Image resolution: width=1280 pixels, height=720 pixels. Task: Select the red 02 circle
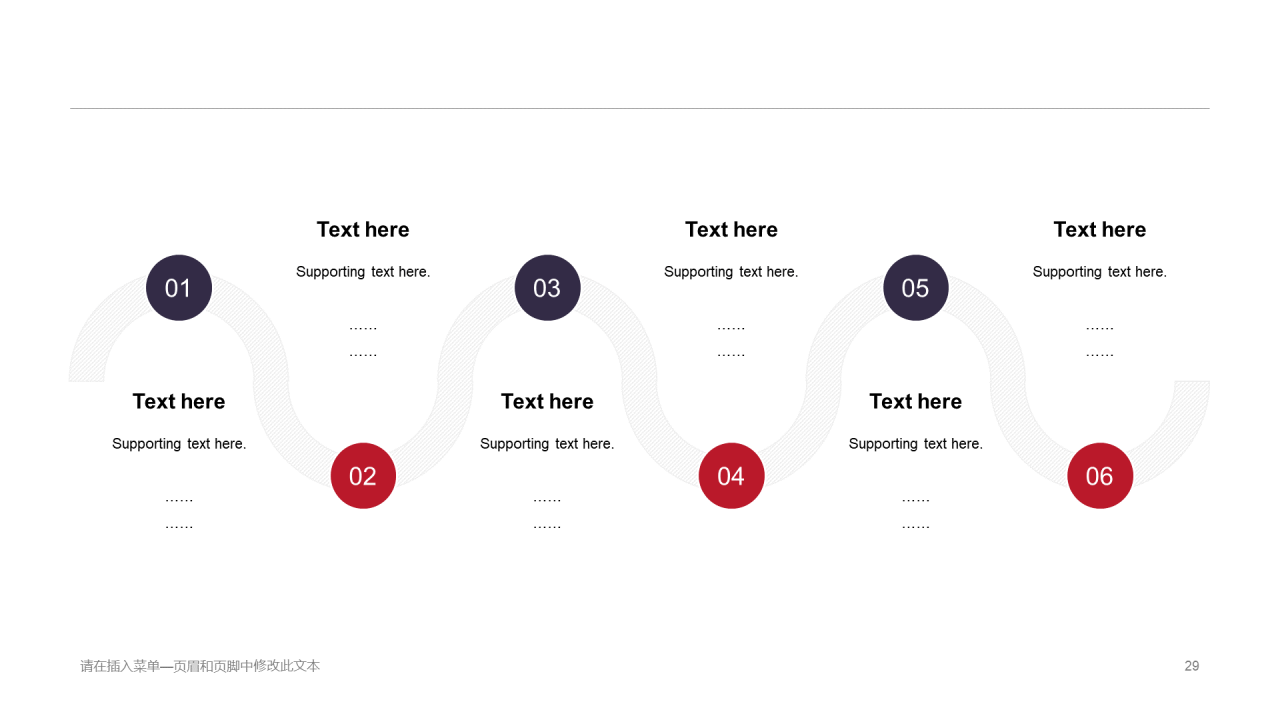tap(363, 476)
